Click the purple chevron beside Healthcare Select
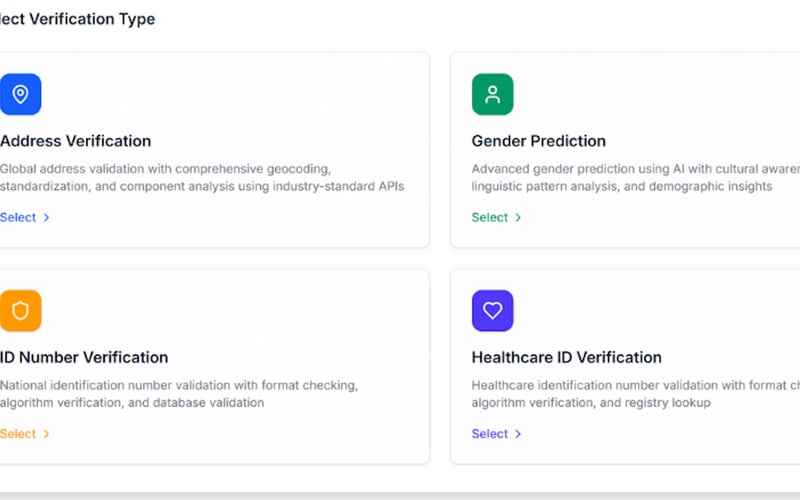The width and height of the screenshot is (800, 500). tap(518, 433)
